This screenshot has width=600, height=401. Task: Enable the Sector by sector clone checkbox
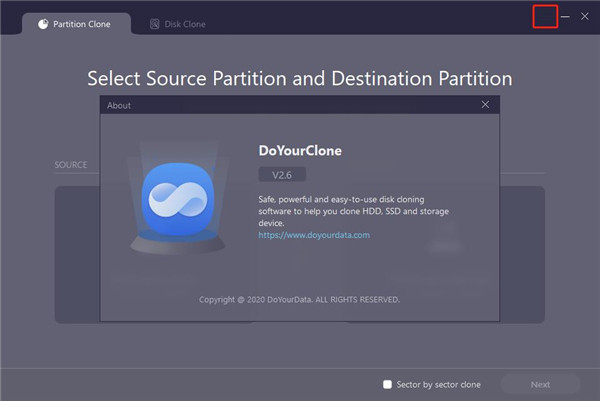tap(387, 384)
